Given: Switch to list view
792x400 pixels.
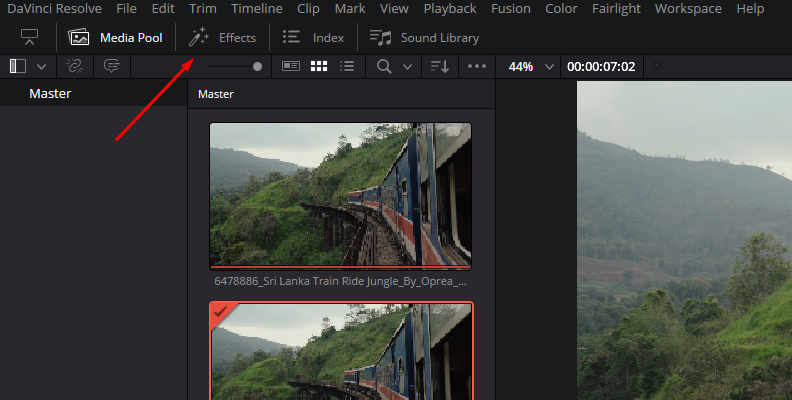Looking at the screenshot, I should 346,66.
